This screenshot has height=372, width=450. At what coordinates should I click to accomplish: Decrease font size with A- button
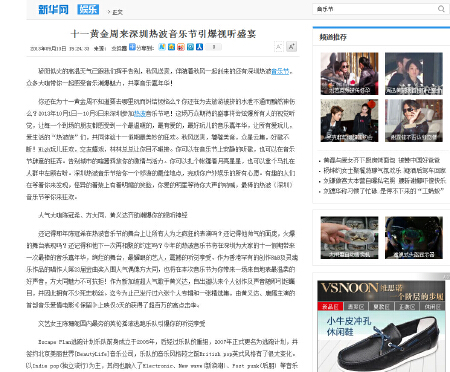279,47
